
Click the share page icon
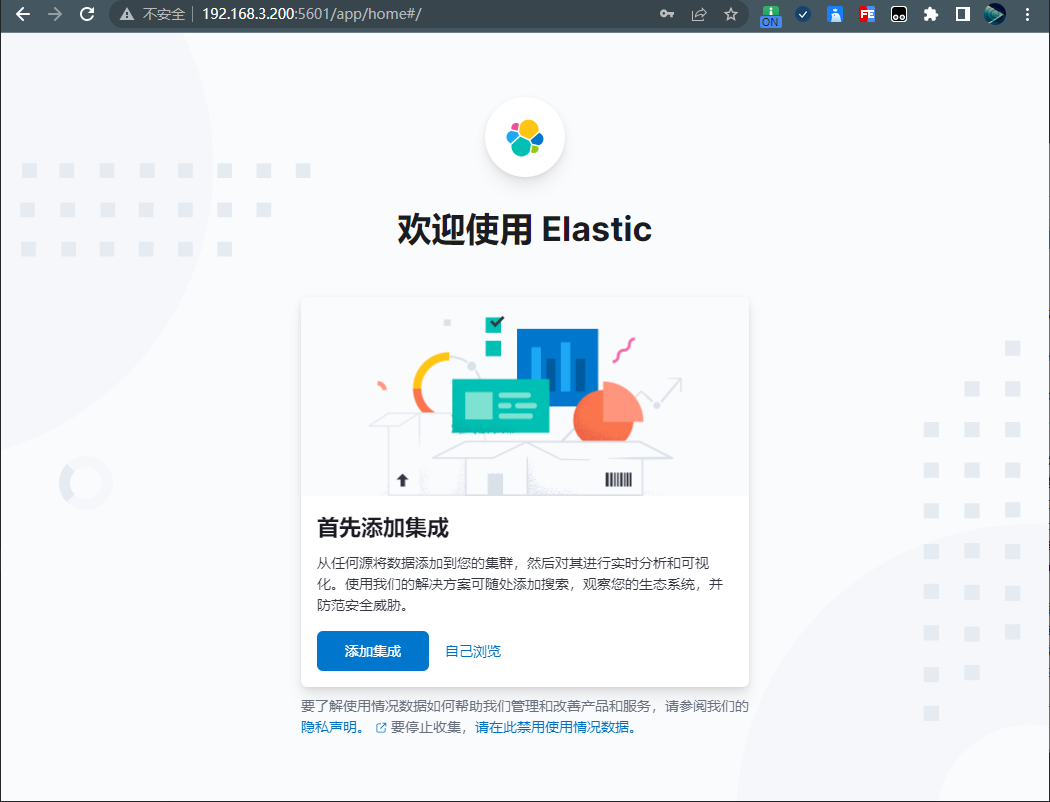tap(698, 15)
